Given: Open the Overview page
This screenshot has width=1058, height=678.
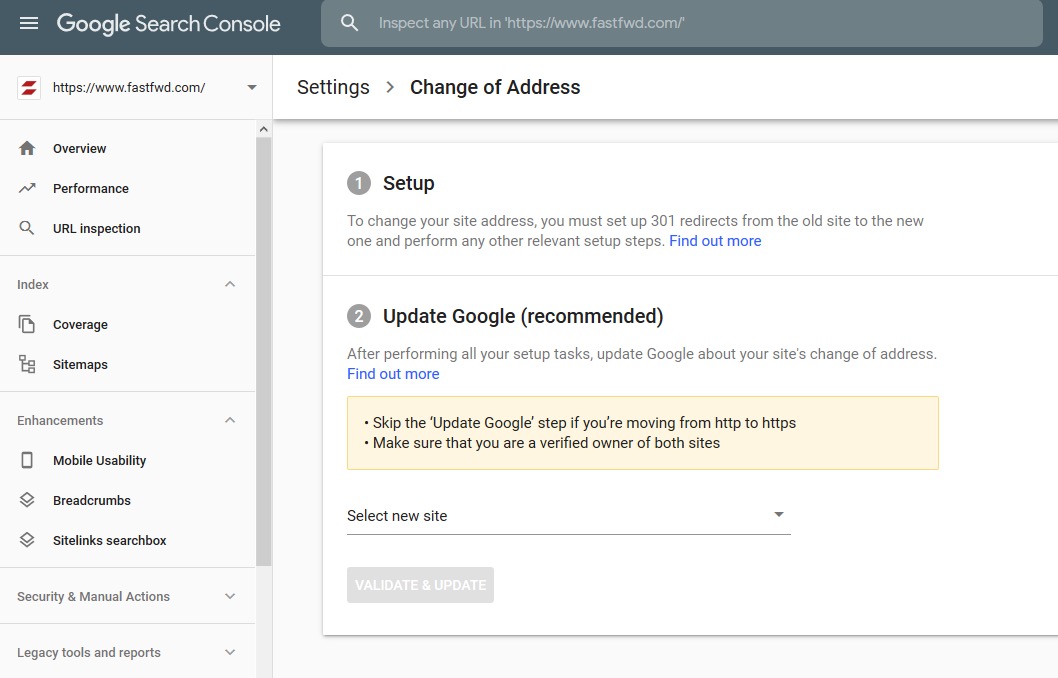Looking at the screenshot, I should click(80, 148).
